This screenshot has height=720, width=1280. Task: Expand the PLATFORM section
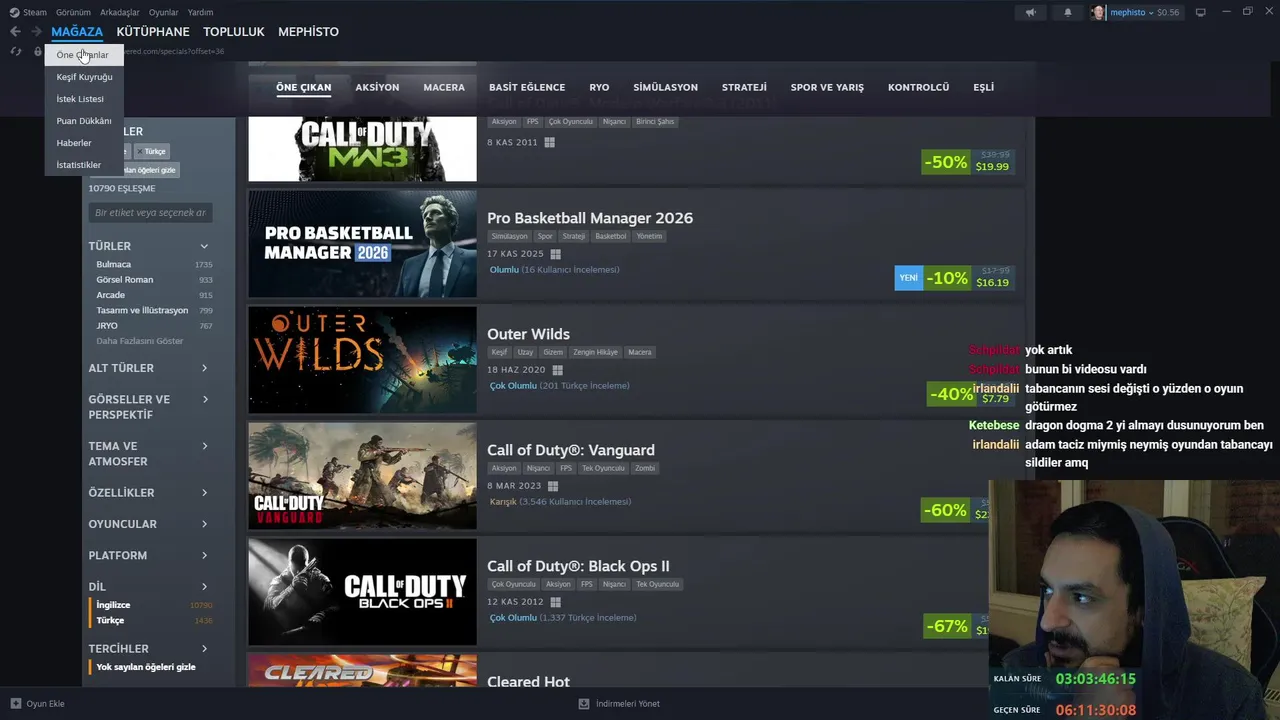point(204,555)
